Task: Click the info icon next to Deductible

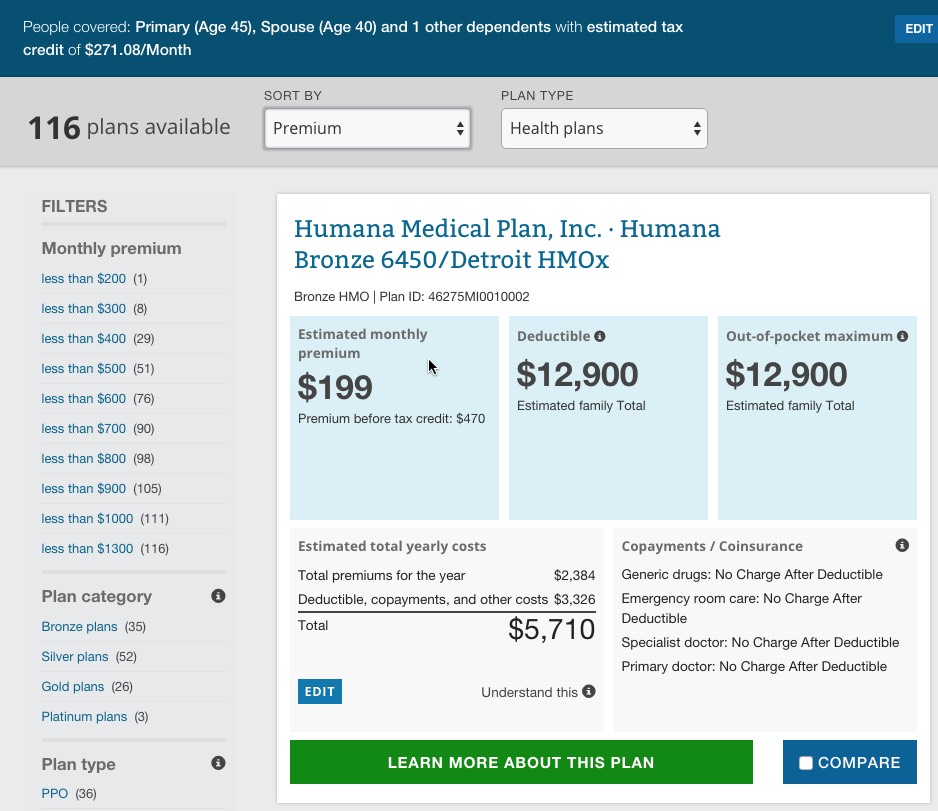Action: [x=600, y=337]
